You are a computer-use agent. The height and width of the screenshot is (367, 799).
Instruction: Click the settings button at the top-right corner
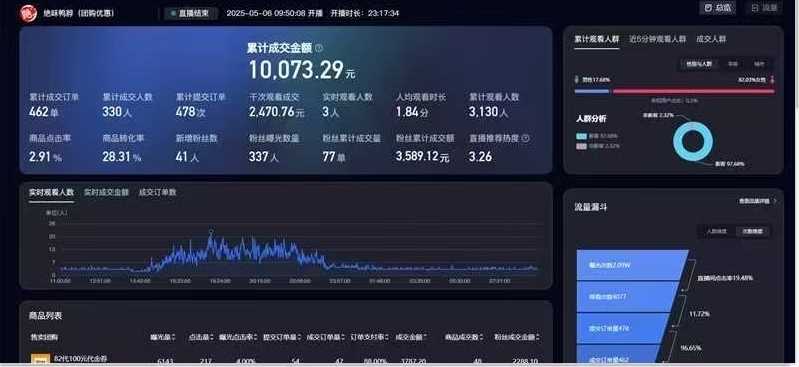coord(764,8)
